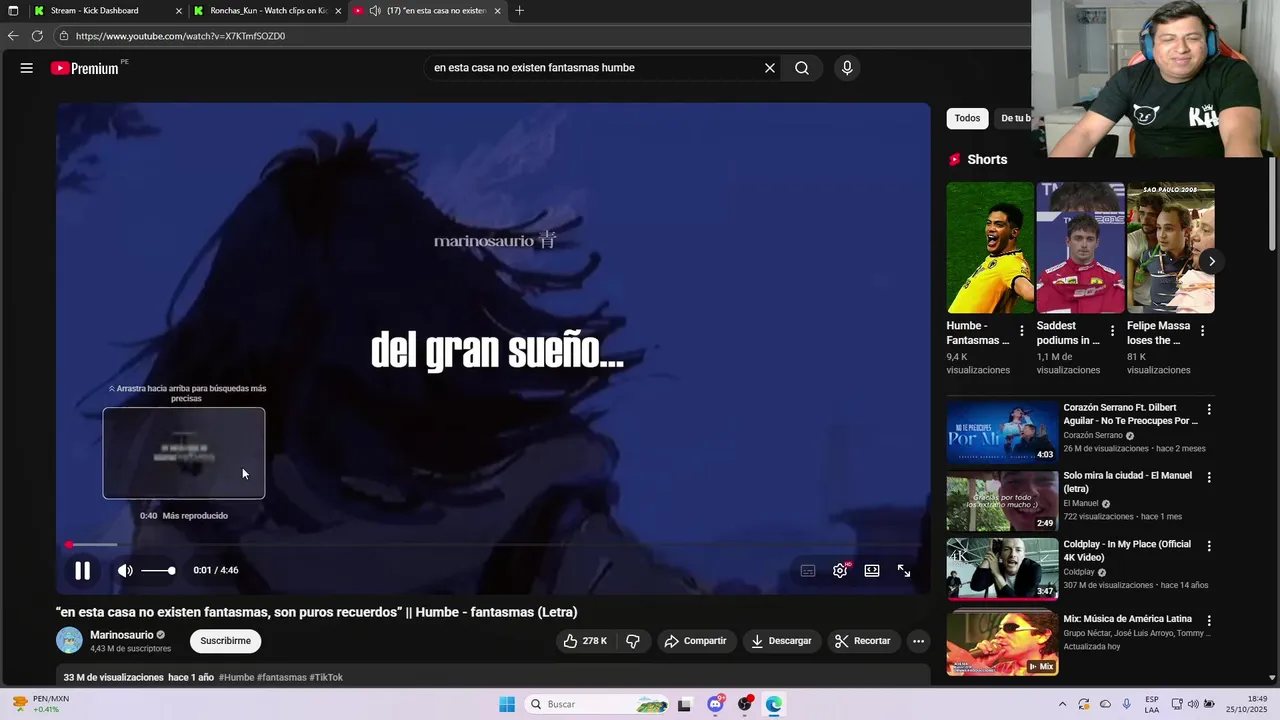Open Humbe - Fantasmas short thumbnail
This screenshot has width=1280, height=720.
pos(990,247)
